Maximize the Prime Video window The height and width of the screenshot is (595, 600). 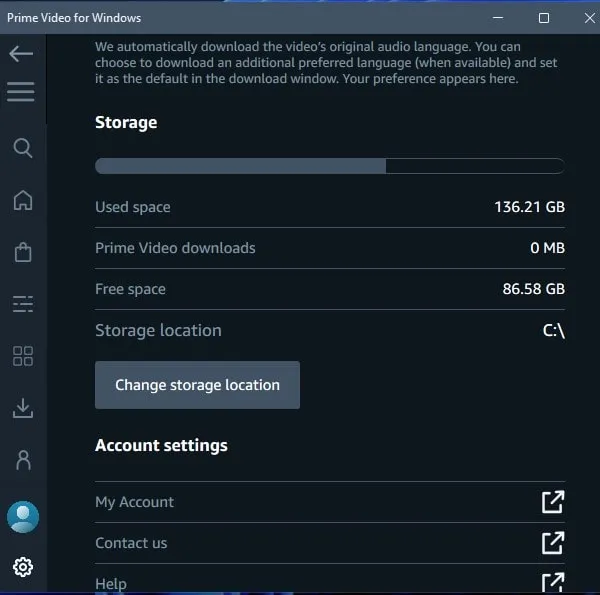(544, 18)
